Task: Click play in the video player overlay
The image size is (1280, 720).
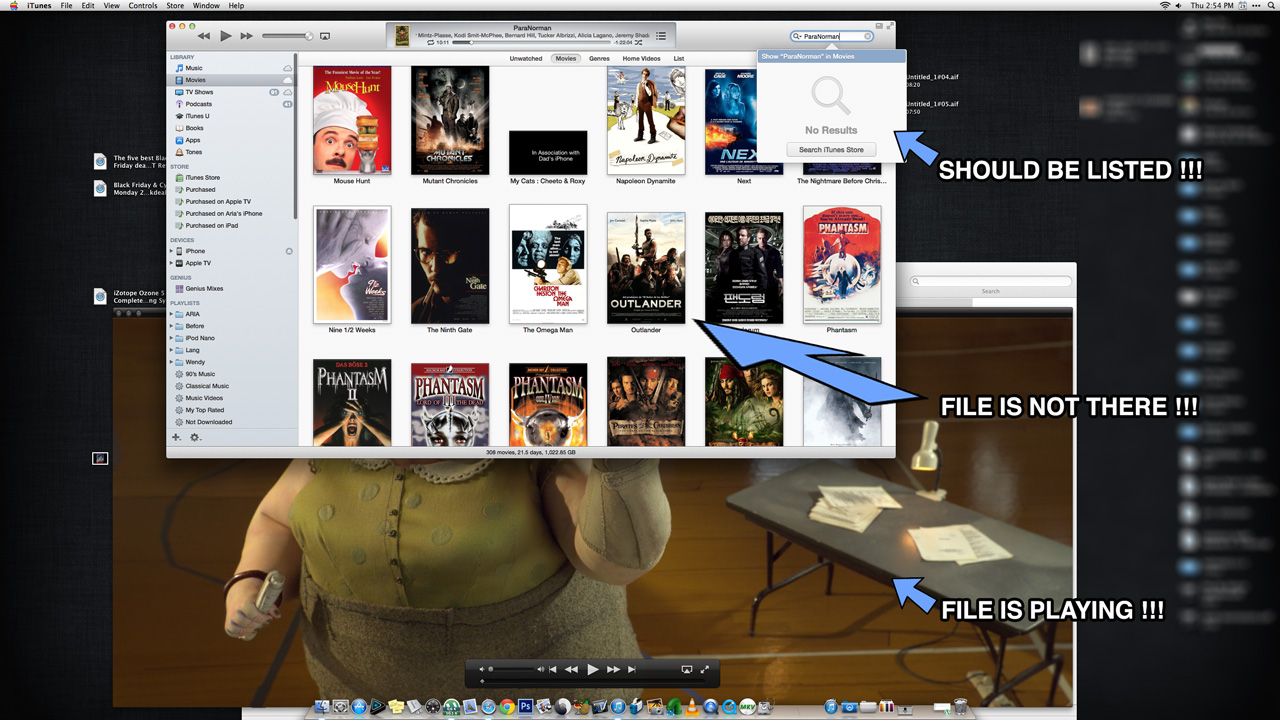Action: click(593, 669)
